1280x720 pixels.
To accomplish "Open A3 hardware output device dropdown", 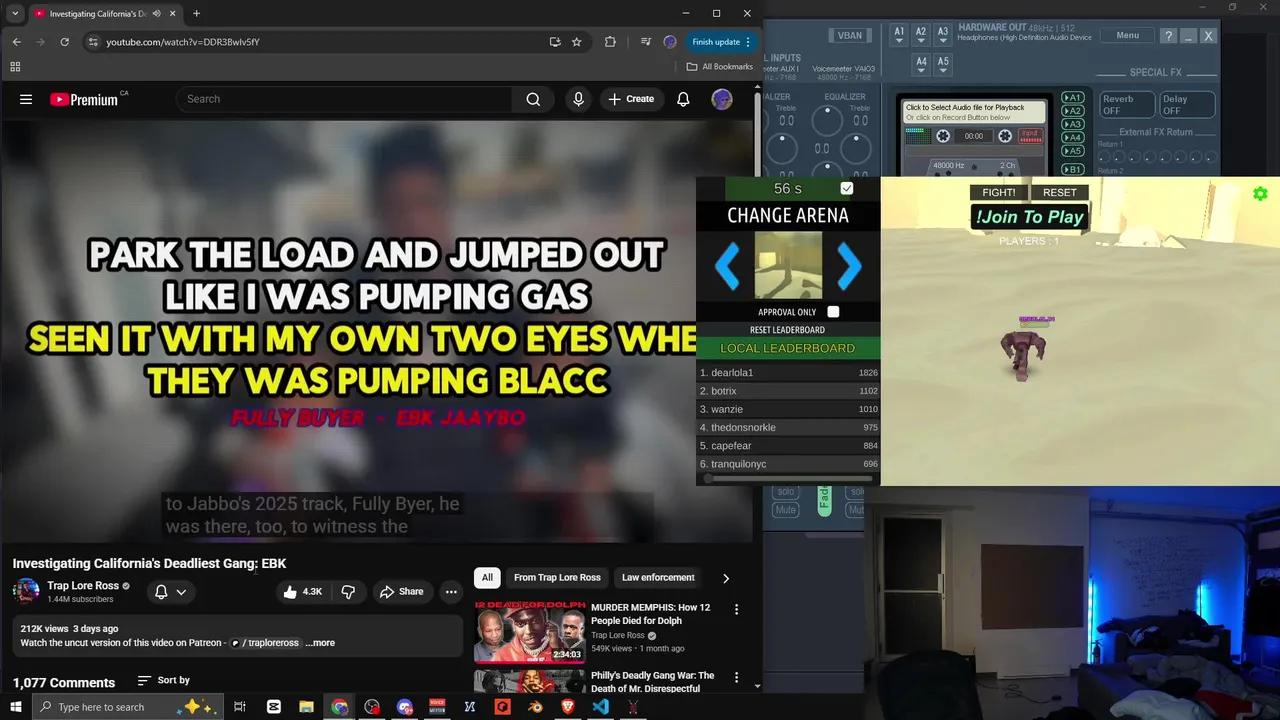I will pos(943,34).
